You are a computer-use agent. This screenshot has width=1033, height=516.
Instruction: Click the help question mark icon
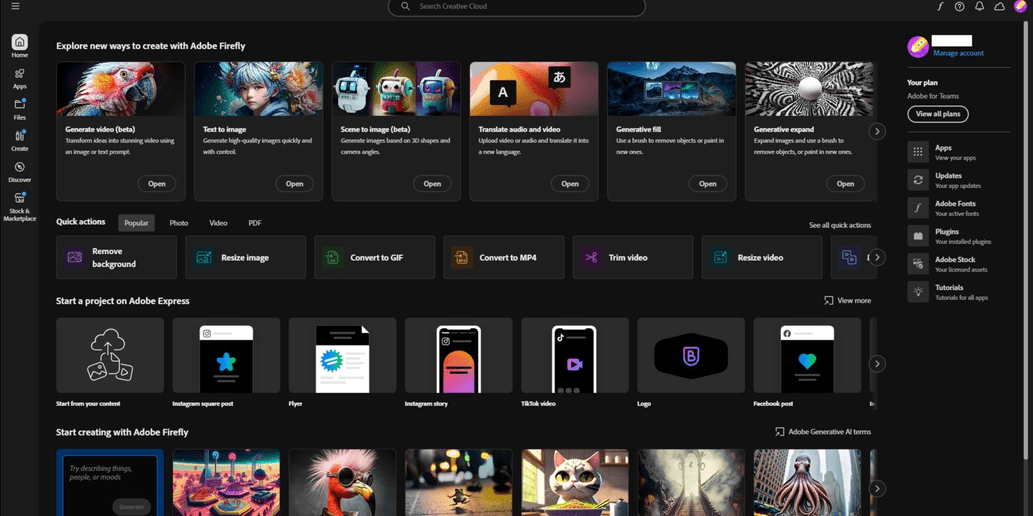point(959,7)
